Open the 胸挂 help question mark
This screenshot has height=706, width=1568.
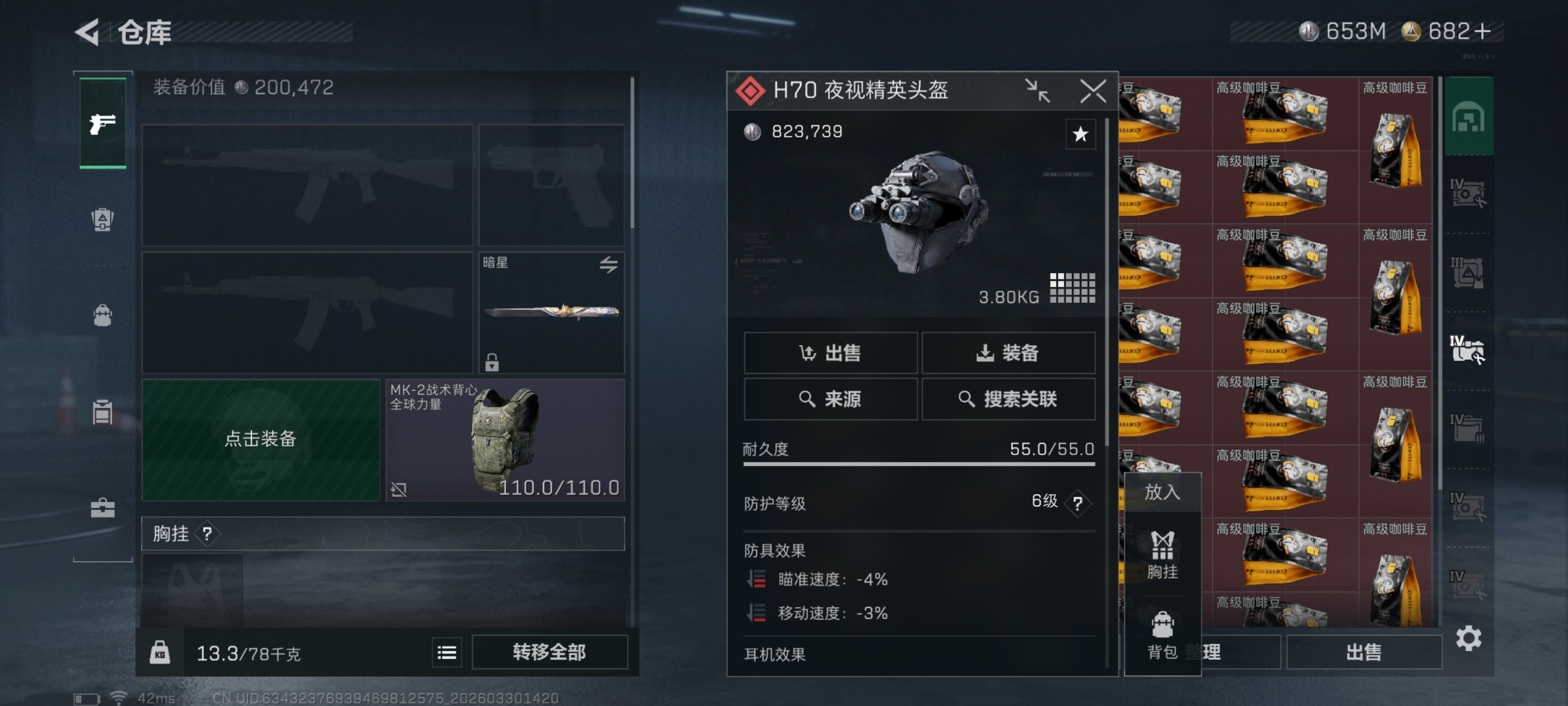click(208, 533)
